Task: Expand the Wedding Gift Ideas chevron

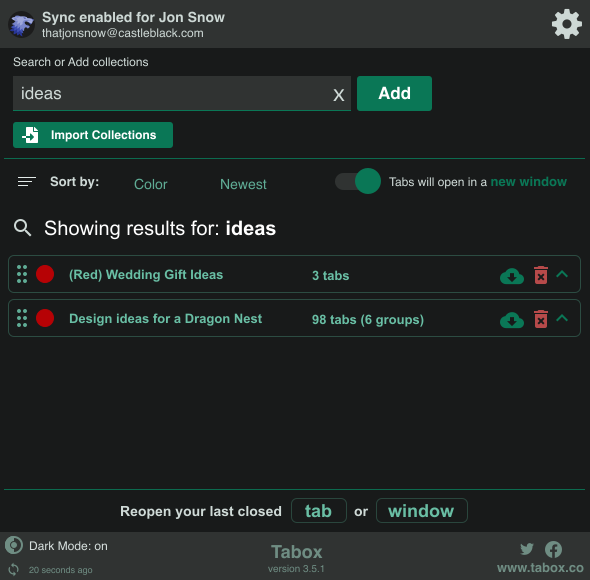Action: click(562, 274)
